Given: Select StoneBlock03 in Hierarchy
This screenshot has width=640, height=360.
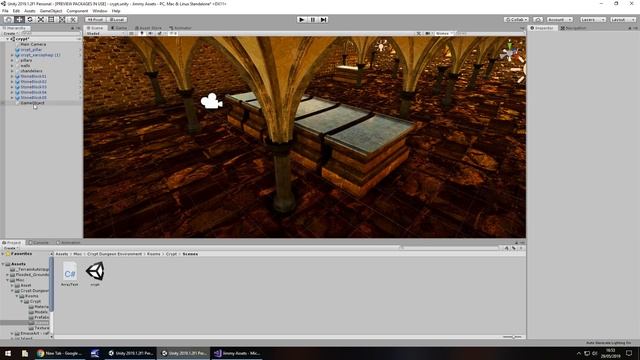Looking at the screenshot, I should click(x=33, y=87).
